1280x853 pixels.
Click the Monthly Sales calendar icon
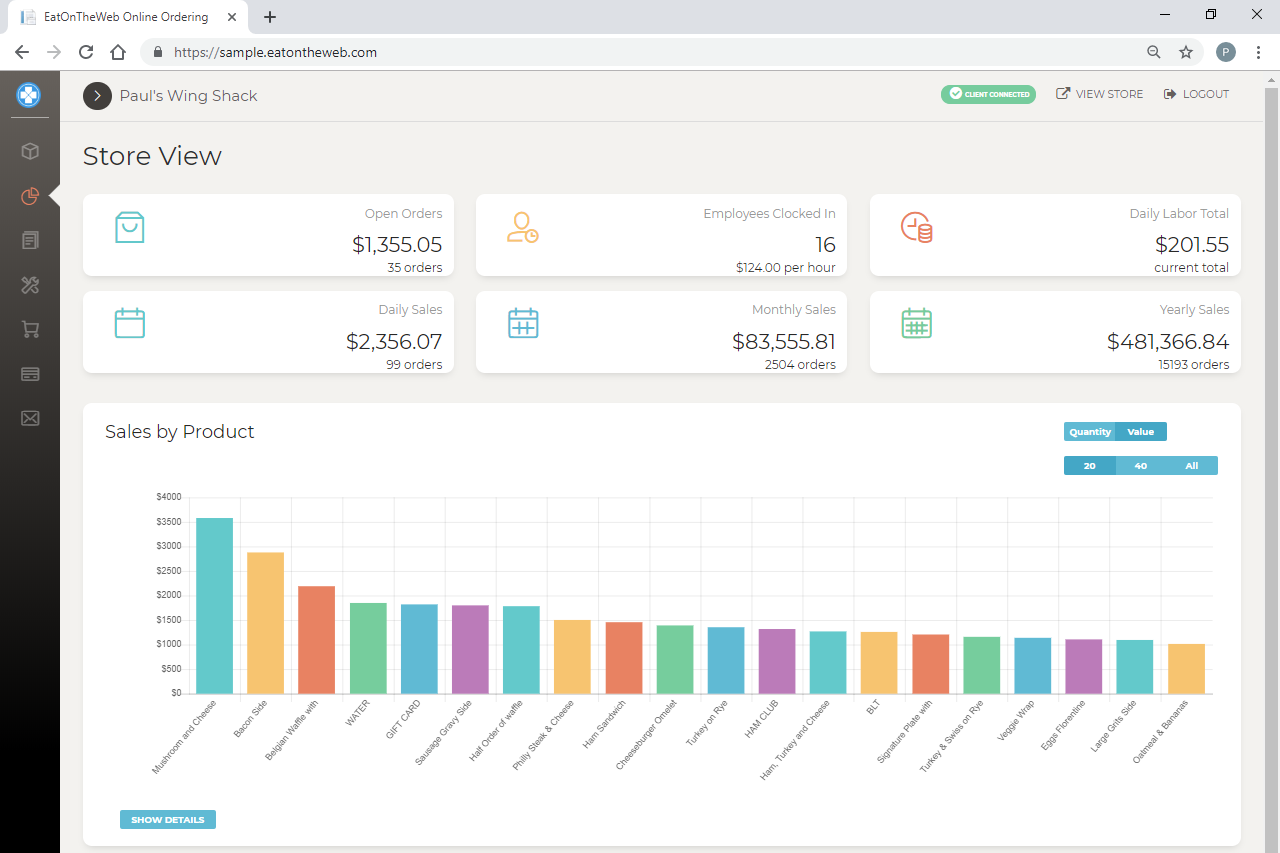click(523, 323)
